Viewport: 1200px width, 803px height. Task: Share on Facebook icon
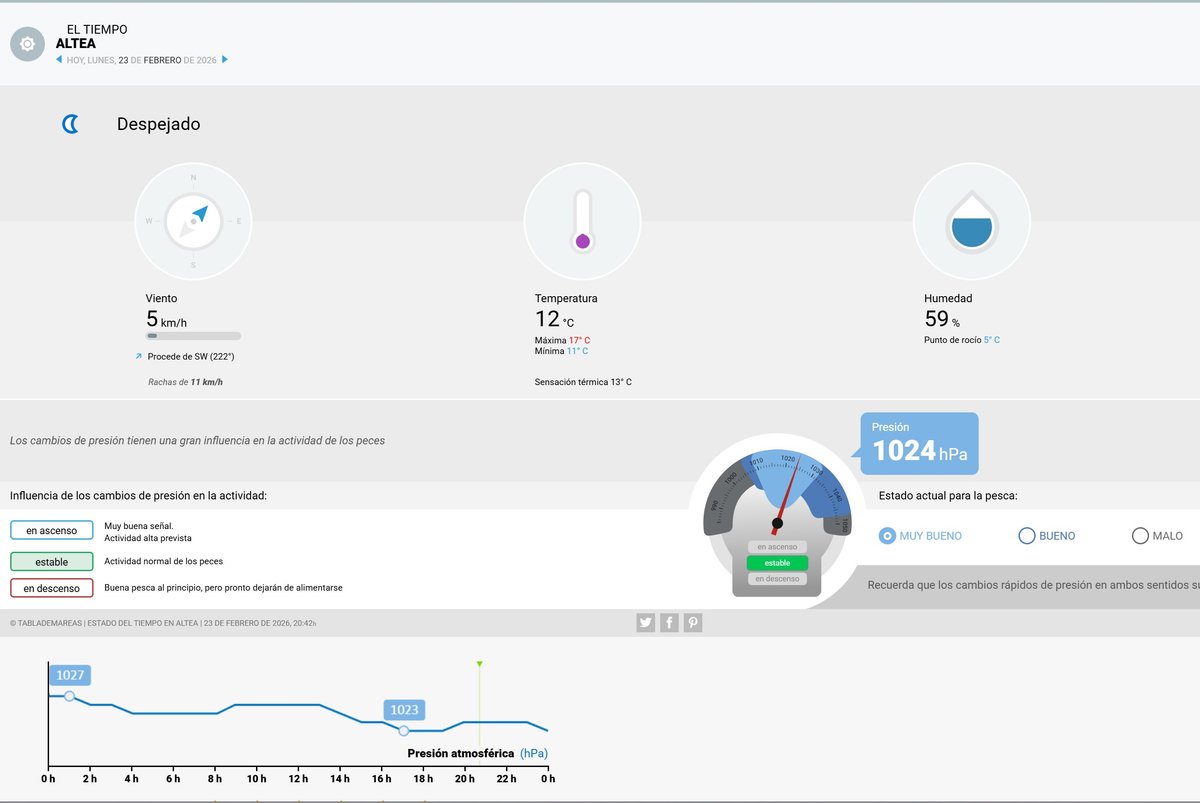pos(670,623)
